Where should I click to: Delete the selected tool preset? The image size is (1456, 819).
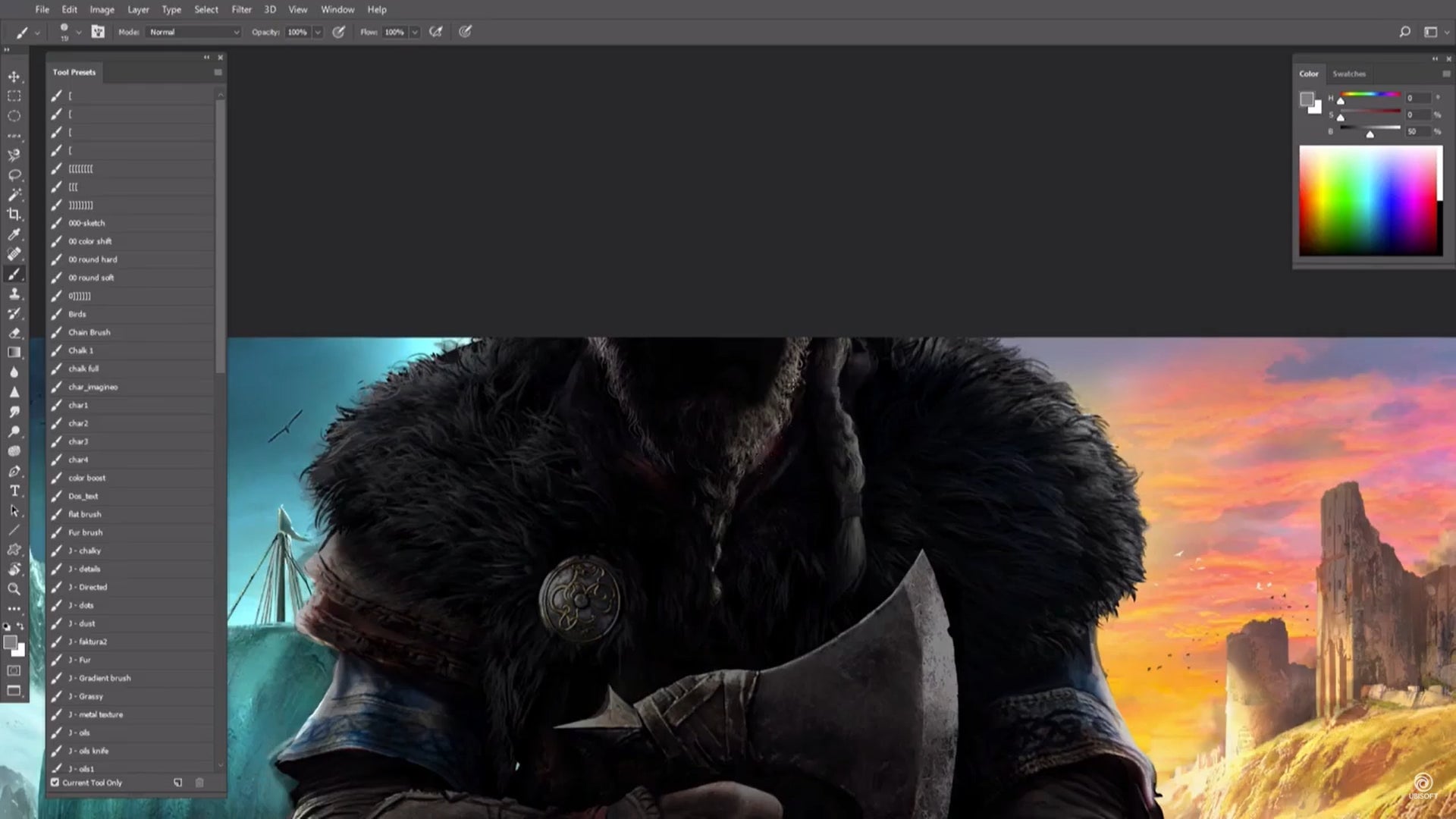click(199, 782)
